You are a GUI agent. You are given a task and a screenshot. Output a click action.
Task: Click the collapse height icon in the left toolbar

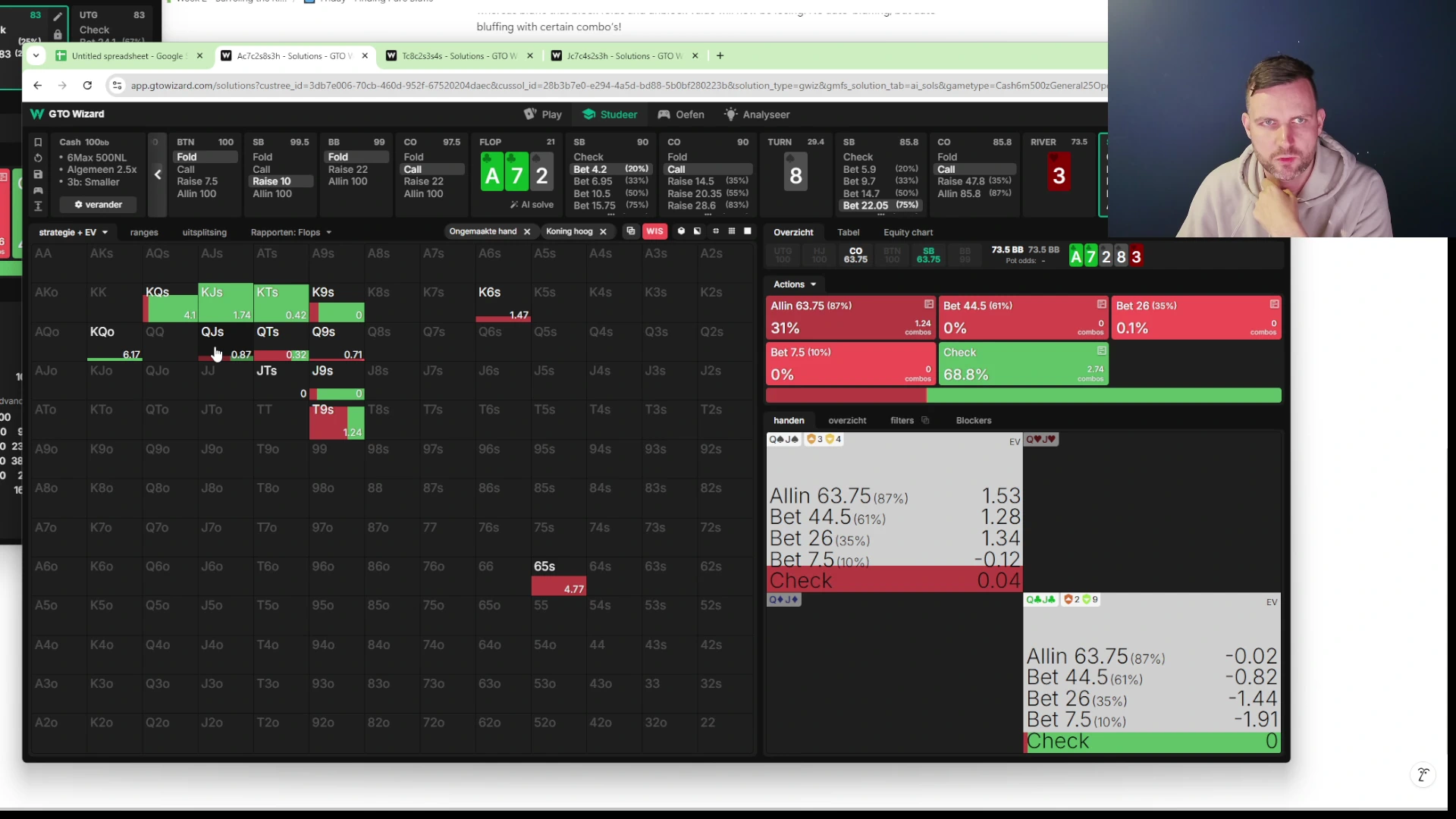pos(38,206)
